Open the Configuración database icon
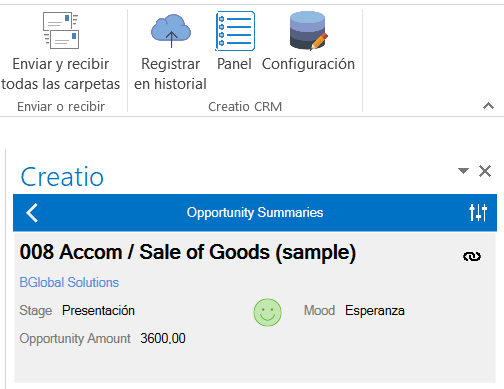Screen dimensions: 504x389 (309, 30)
